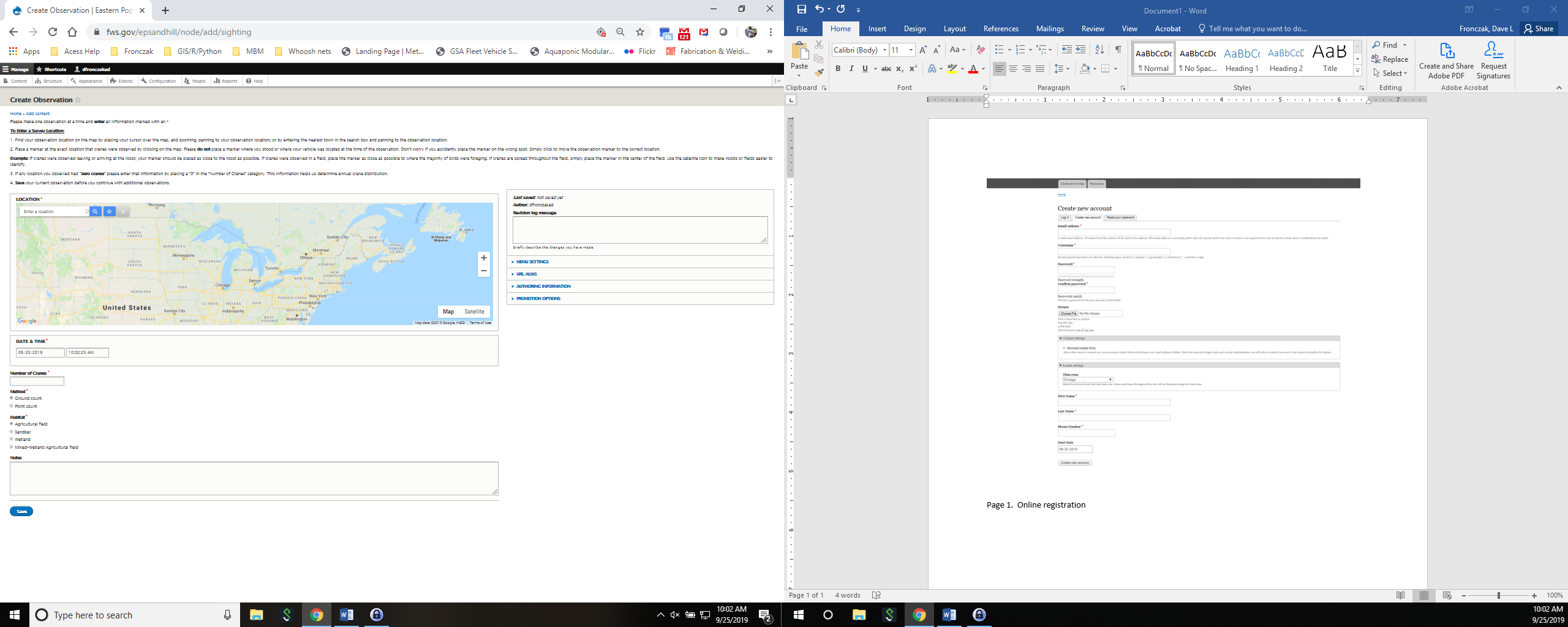Switch to the Layout ribbon tab
The image size is (1568, 627).
point(954,29)
